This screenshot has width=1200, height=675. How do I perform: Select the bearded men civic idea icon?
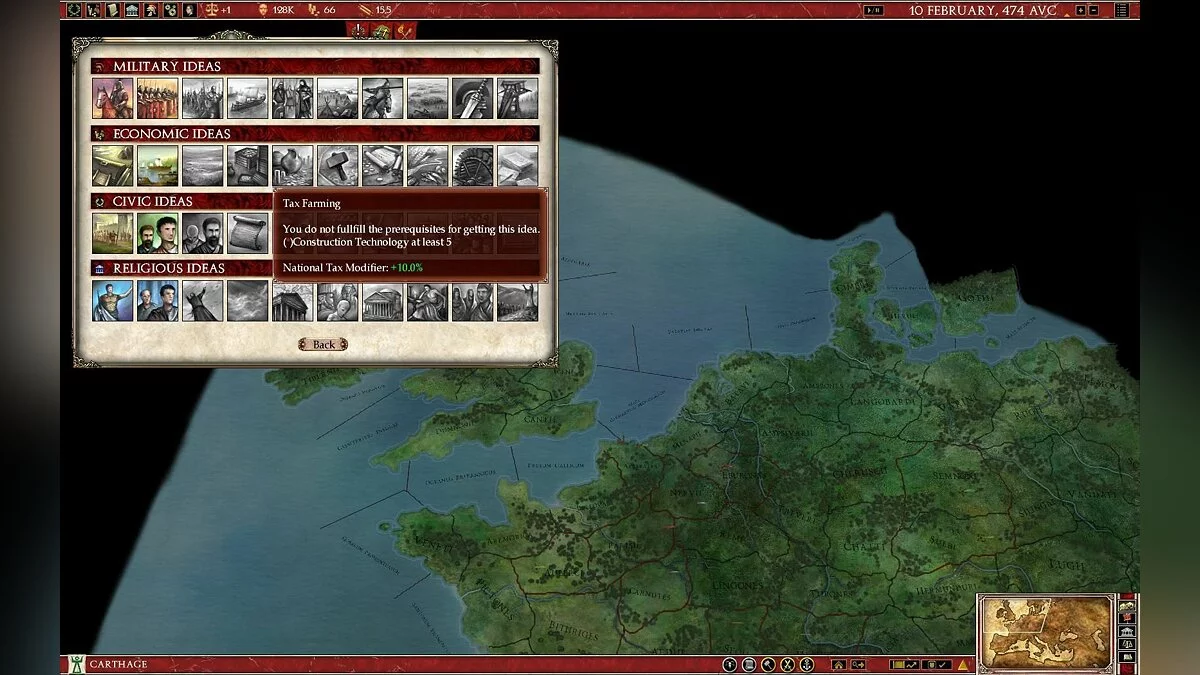coord(202,233)
